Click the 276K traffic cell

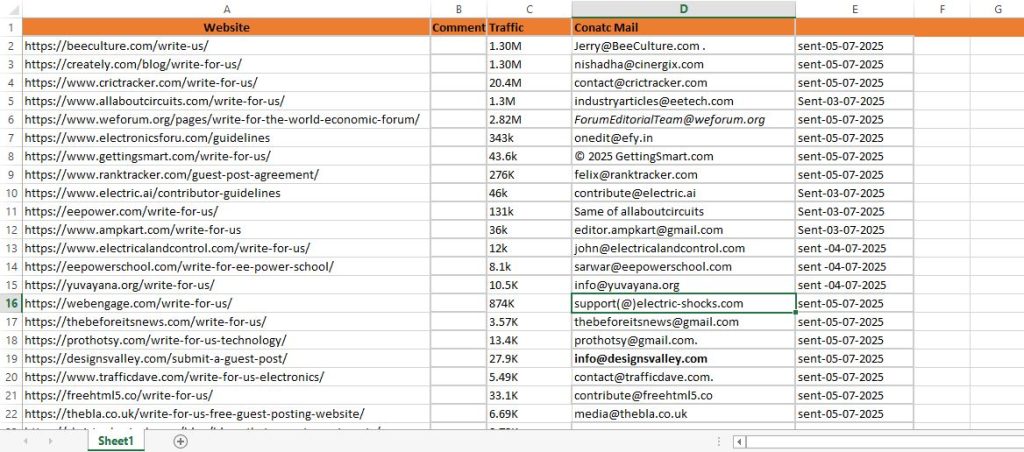pyautogui.click(x=529, y=174)
